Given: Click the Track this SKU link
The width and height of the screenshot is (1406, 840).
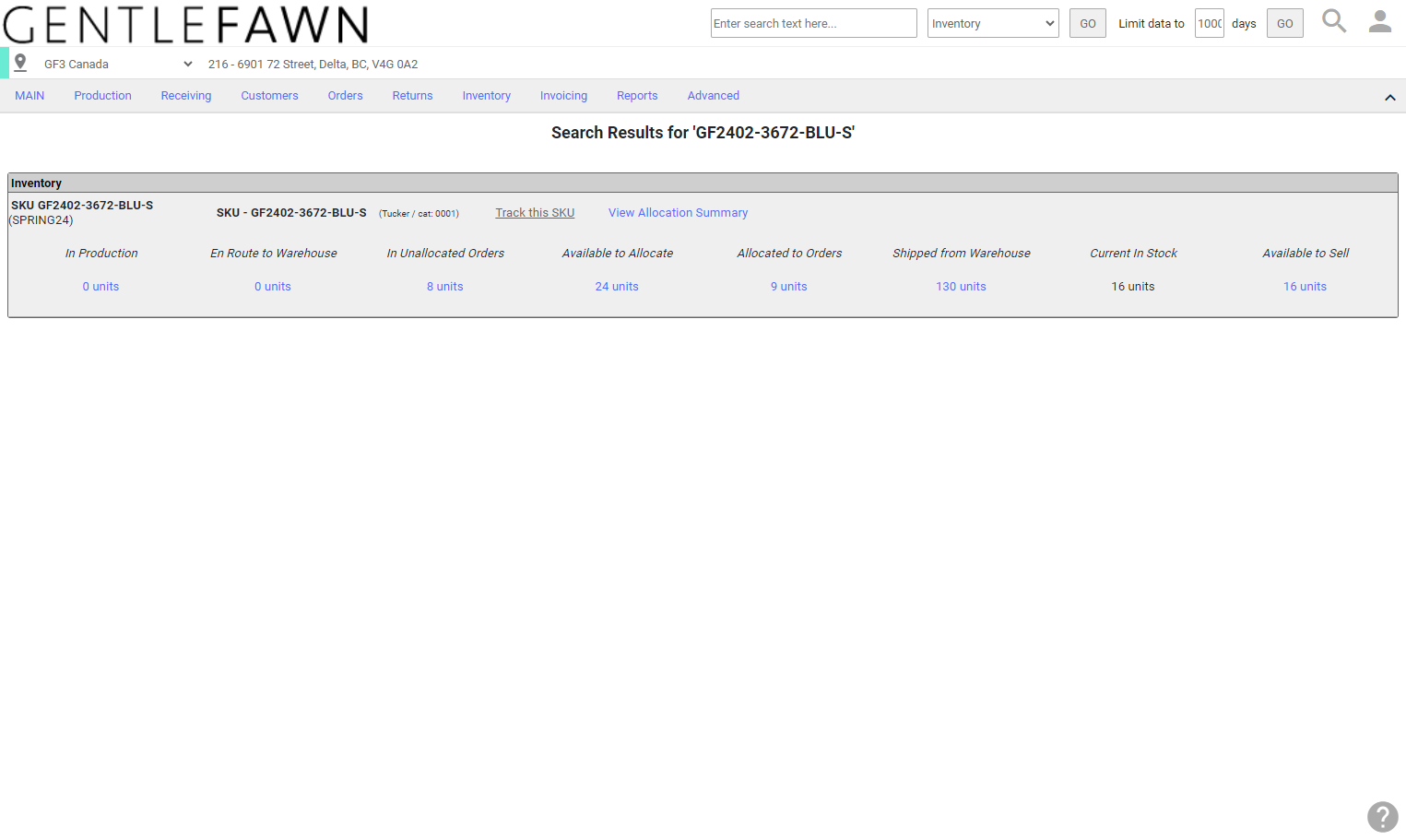Looking at the screenshot, I should point(535,213).
